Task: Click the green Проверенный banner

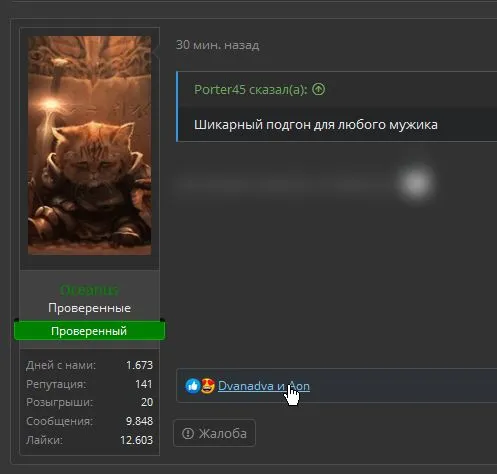Action: pyautogui.click(x=89, y=331)
